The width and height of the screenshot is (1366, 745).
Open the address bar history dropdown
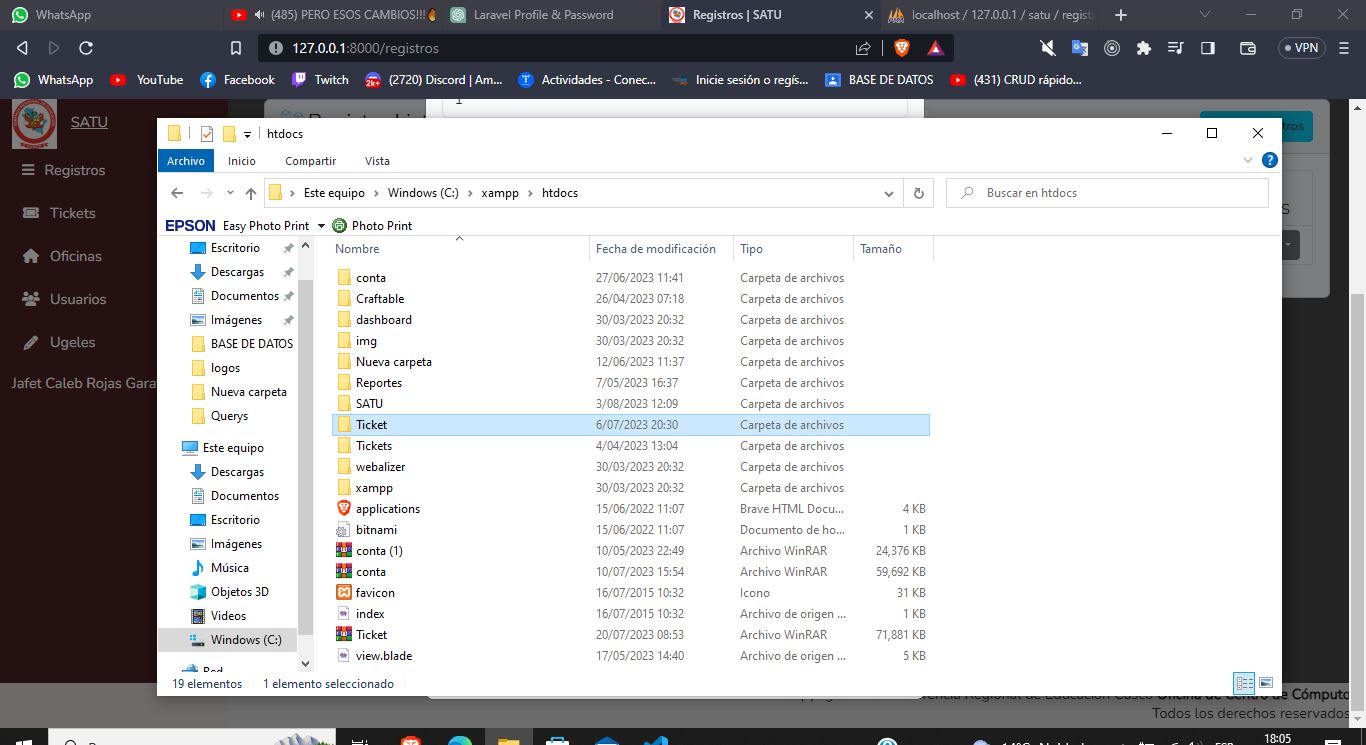[x=888, y=193]
